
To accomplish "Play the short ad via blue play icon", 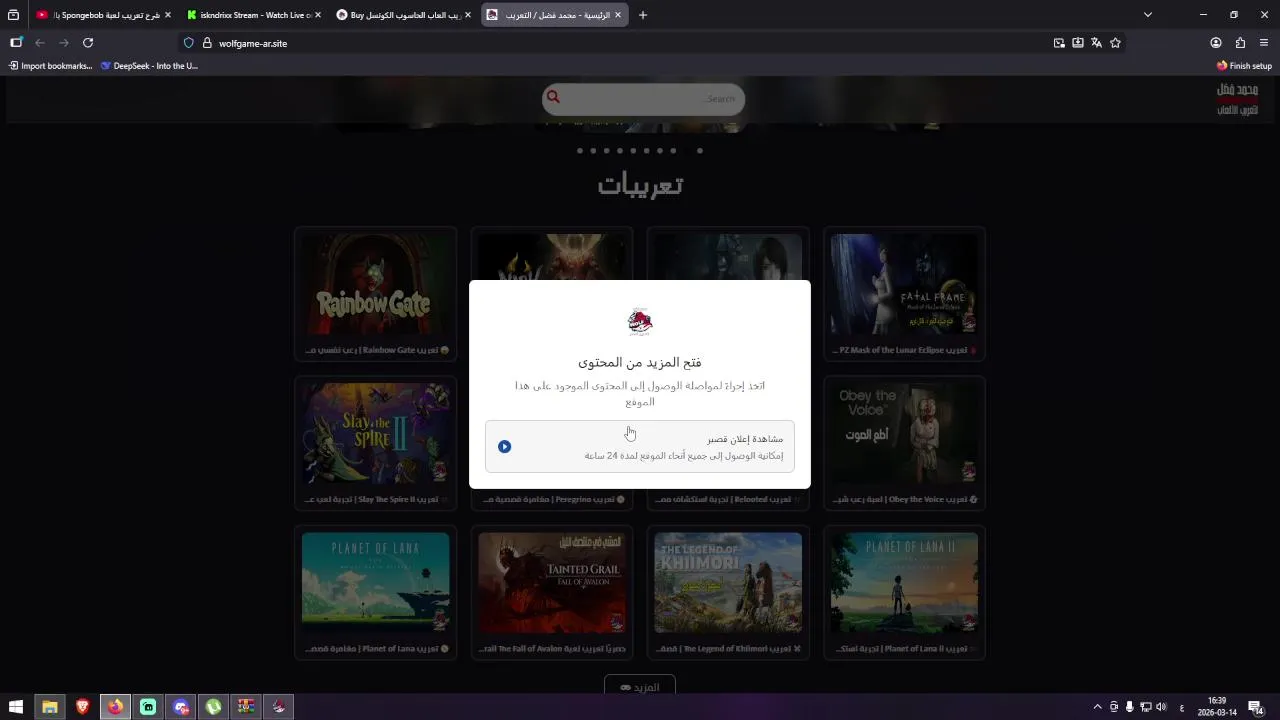I will 505,447.
